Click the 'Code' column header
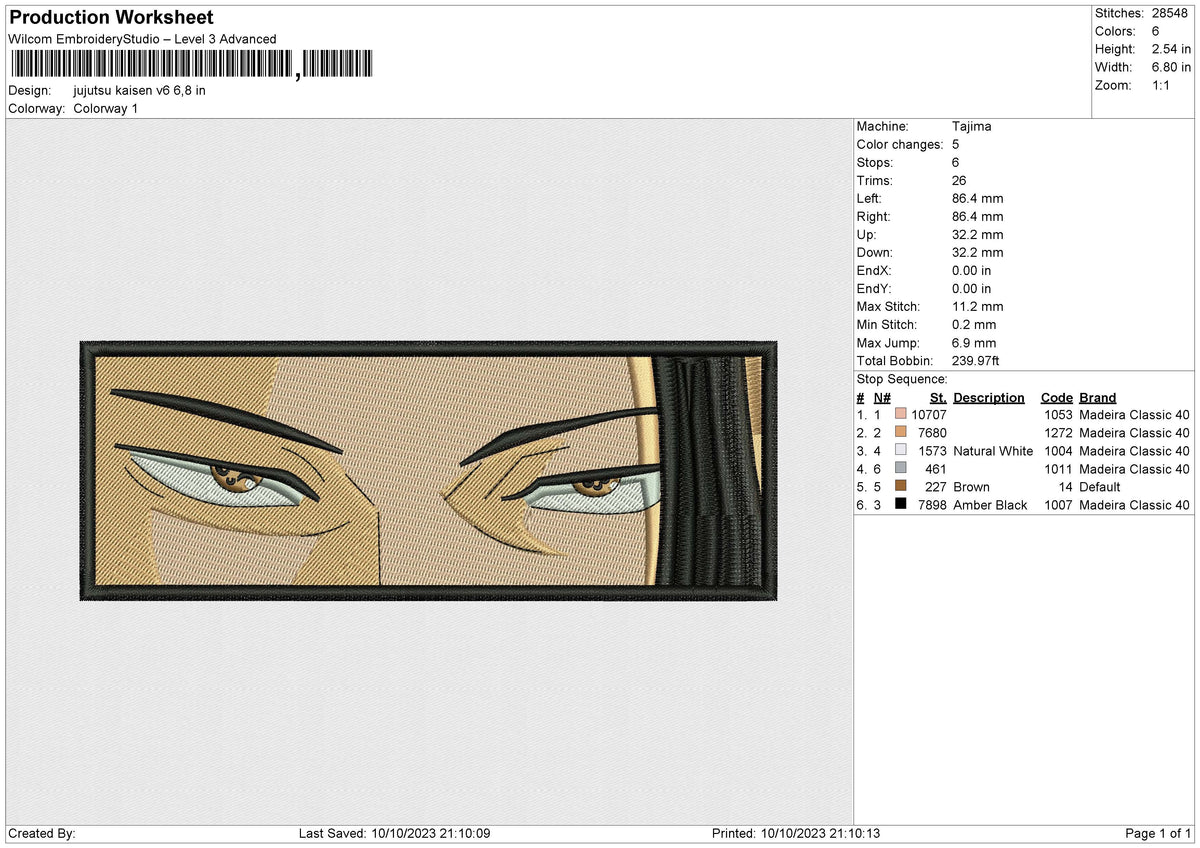1200x848 pixels. tap(1056, 398)
